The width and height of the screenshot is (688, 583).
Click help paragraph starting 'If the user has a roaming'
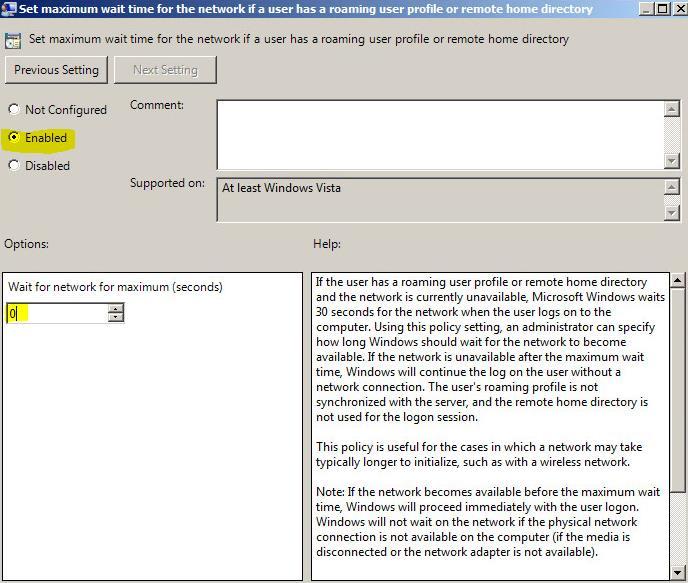(491, 349)
